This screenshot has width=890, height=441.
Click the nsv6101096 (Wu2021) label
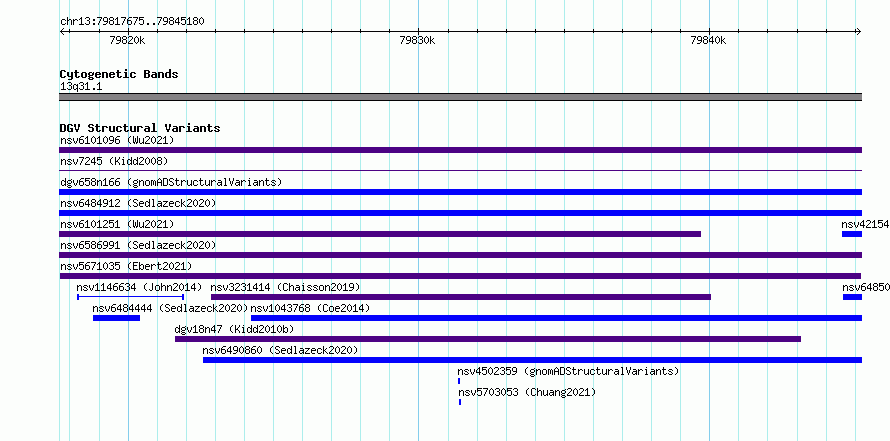[x=117, y=140]
